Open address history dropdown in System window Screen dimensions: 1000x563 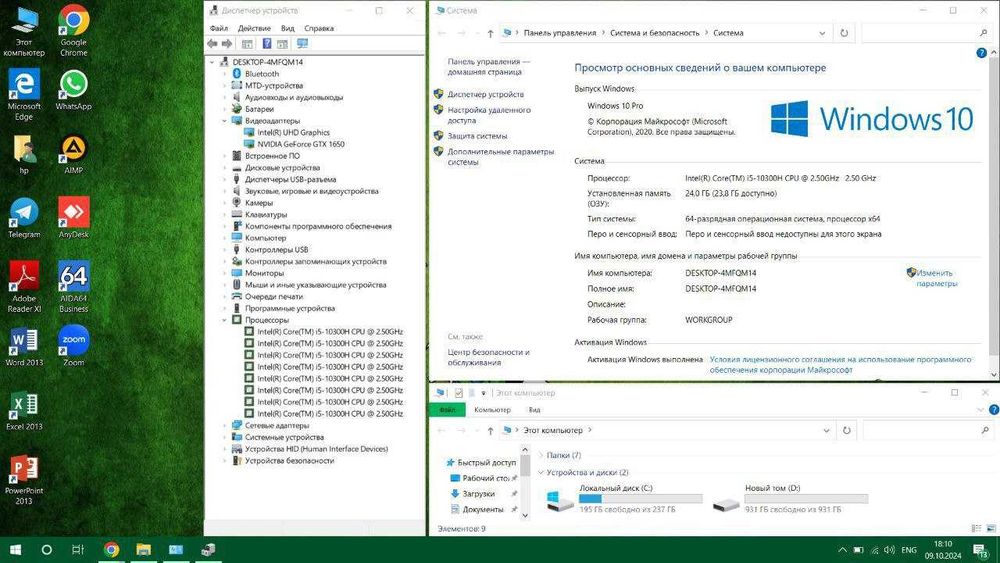822,33
